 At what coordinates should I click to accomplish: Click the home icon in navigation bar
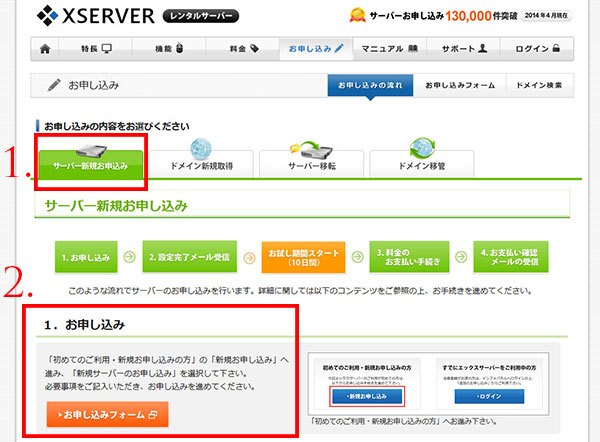point(44,48)
